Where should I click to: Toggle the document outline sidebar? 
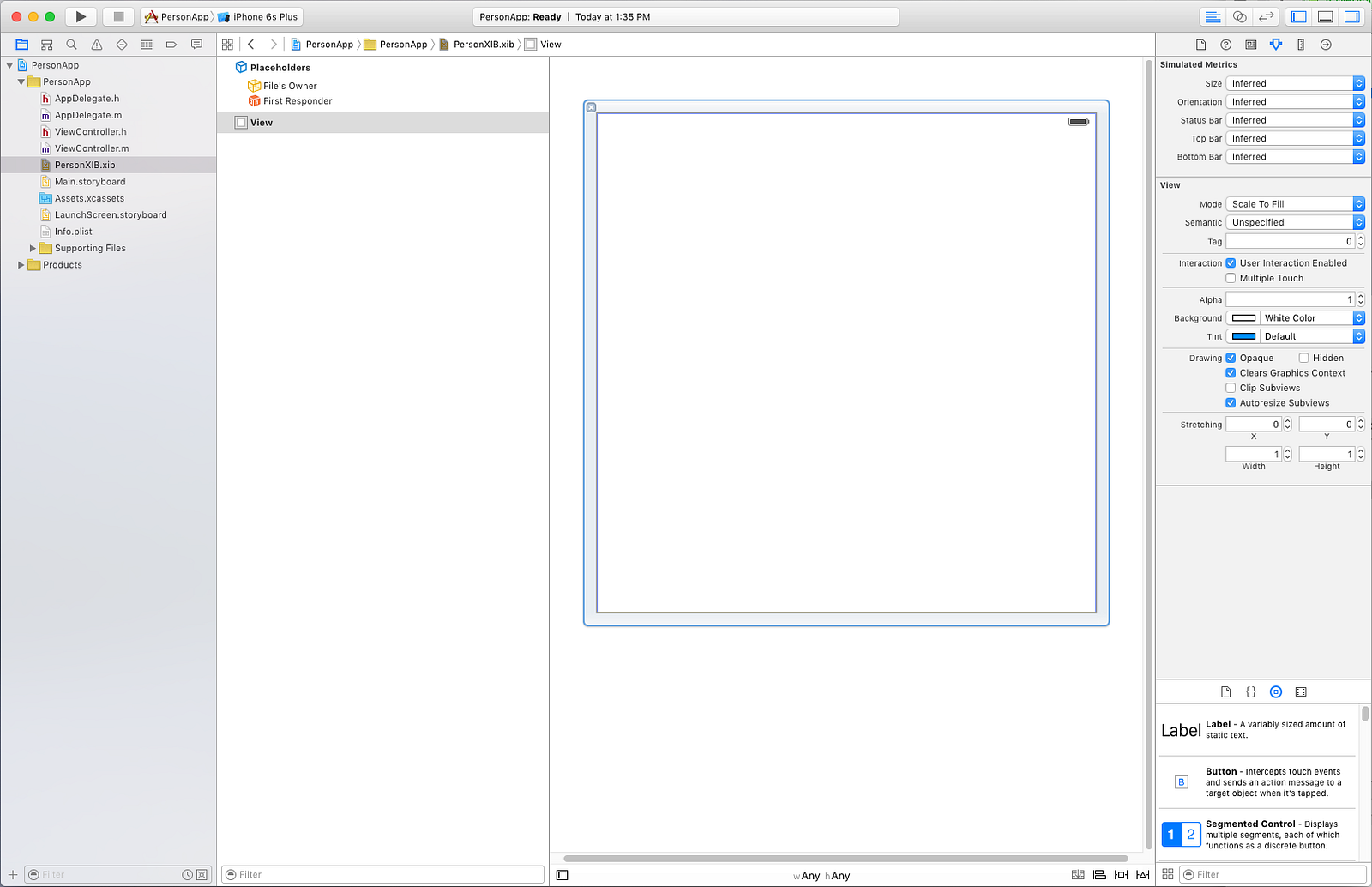[563, 875]
